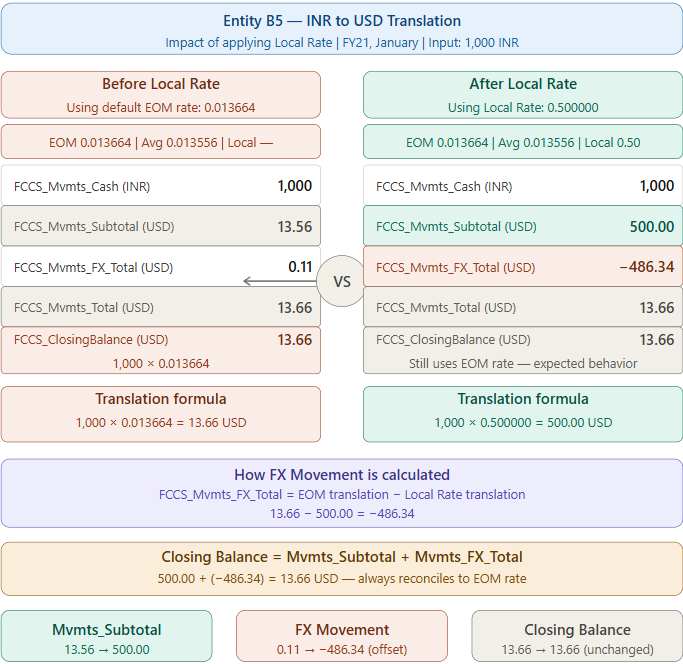Click 'FCCS_Mvmts_Total (USD)' label in After column
Viewport: 683px width, 664px height.
[446, 308]
